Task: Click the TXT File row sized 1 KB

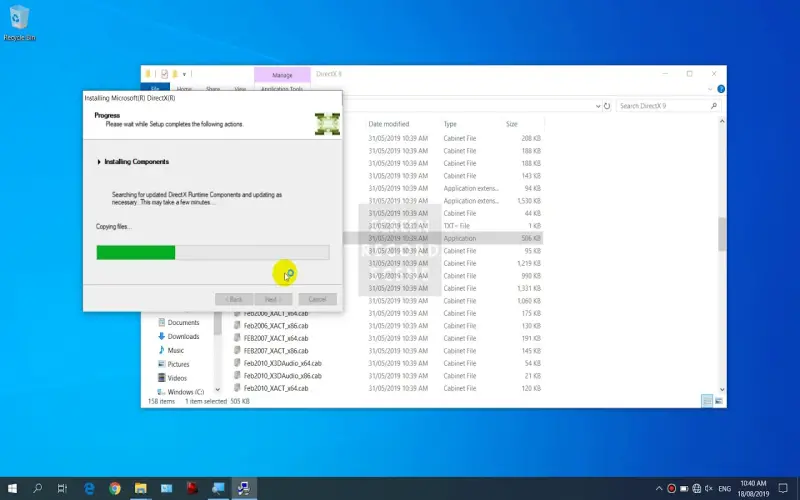Action: pyautogui.click(x=443, y=226)
